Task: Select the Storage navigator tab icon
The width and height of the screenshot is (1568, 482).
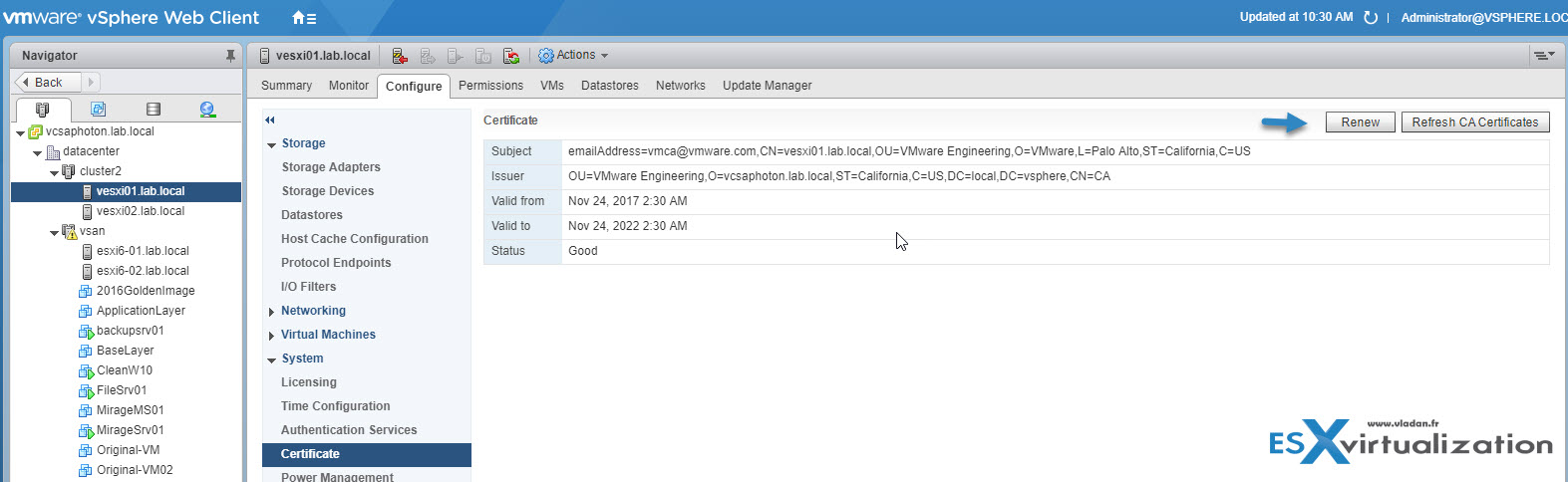Action: pos(153,110)
